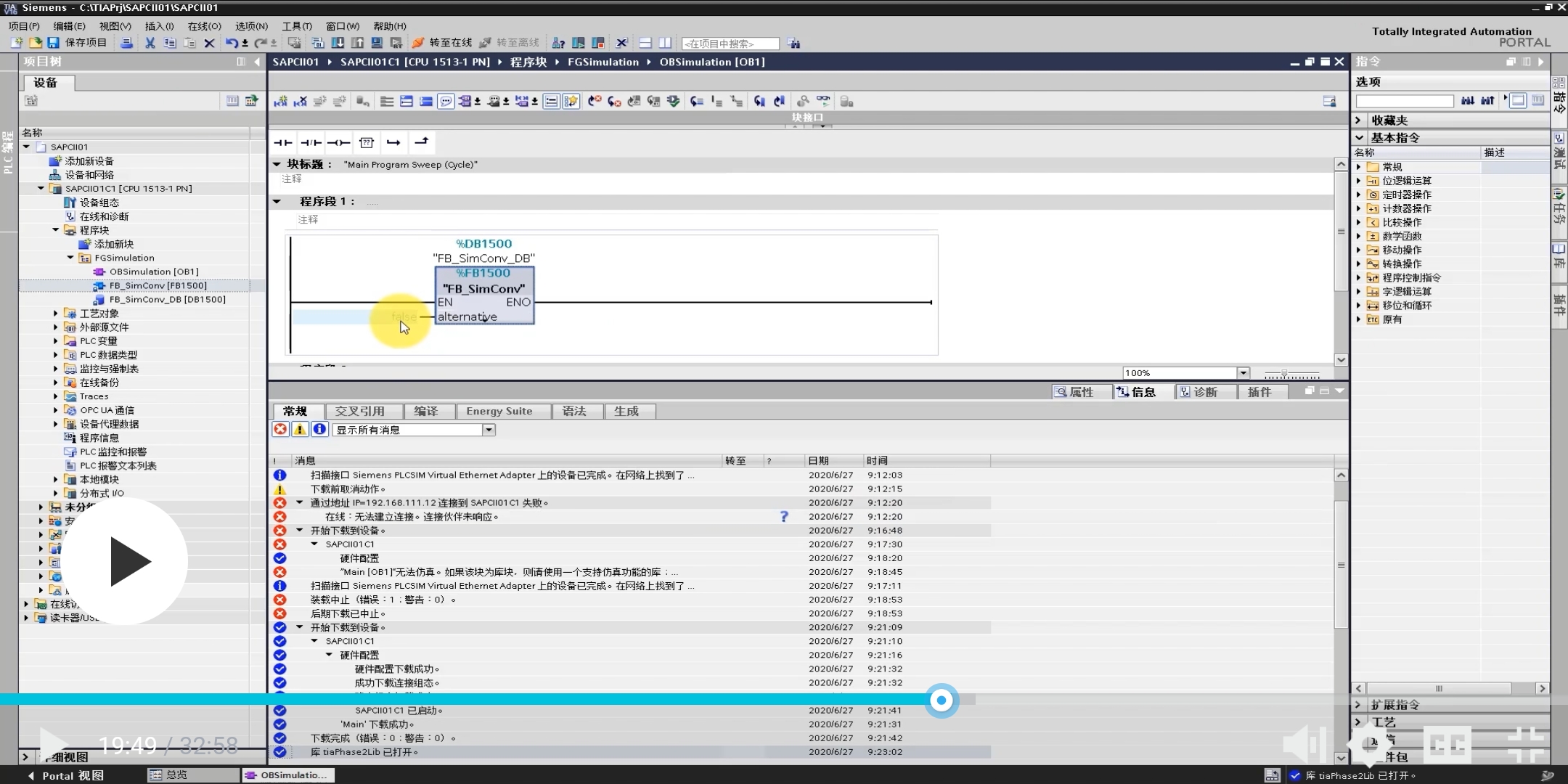This screenshot has width=1568, height=784.
Task: Insert a normally open contact
Action: pos(282,142)
